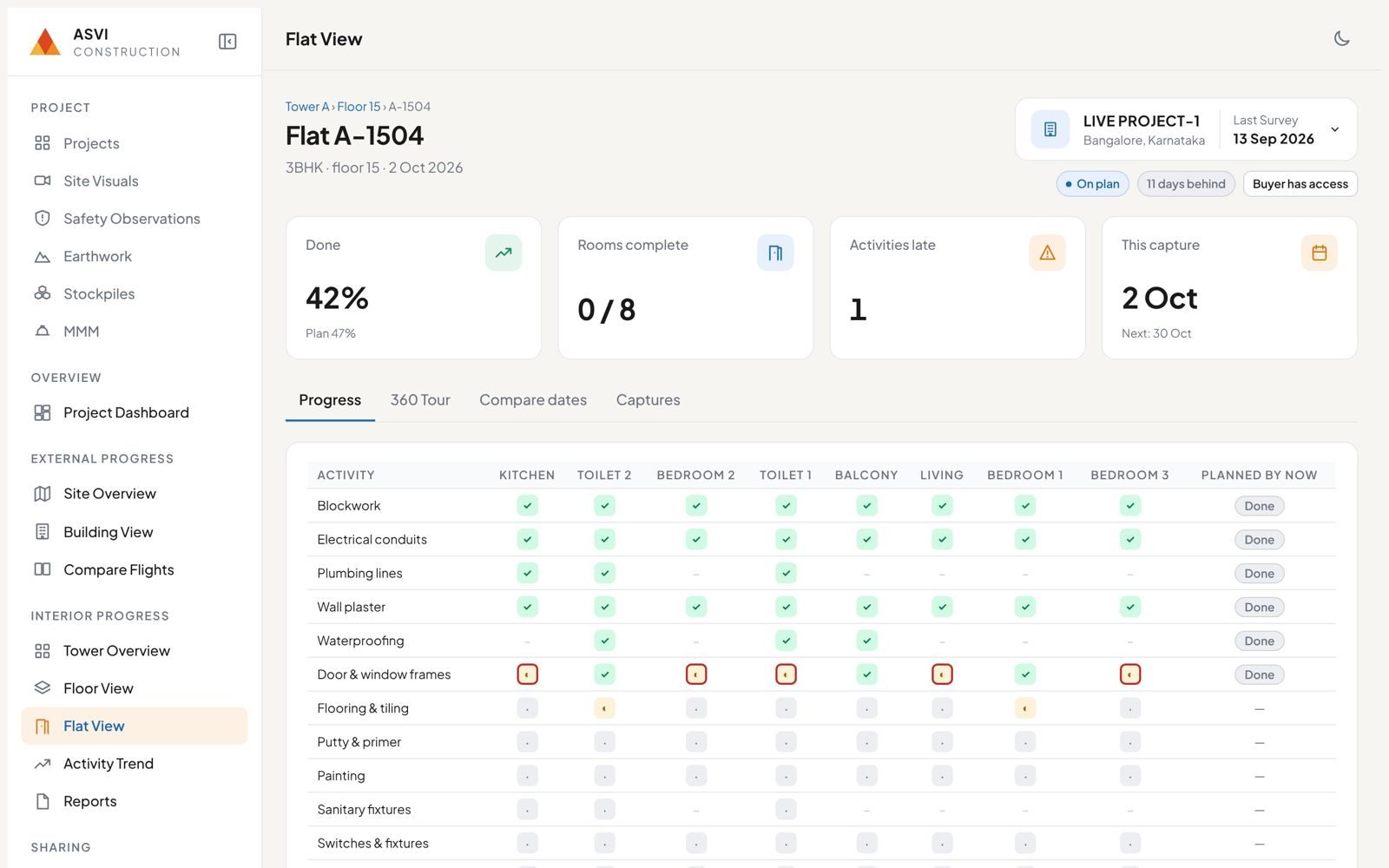Toggle Waterproofing status for Balcony
Viewport: 1389px width, 868px height.
866,641
